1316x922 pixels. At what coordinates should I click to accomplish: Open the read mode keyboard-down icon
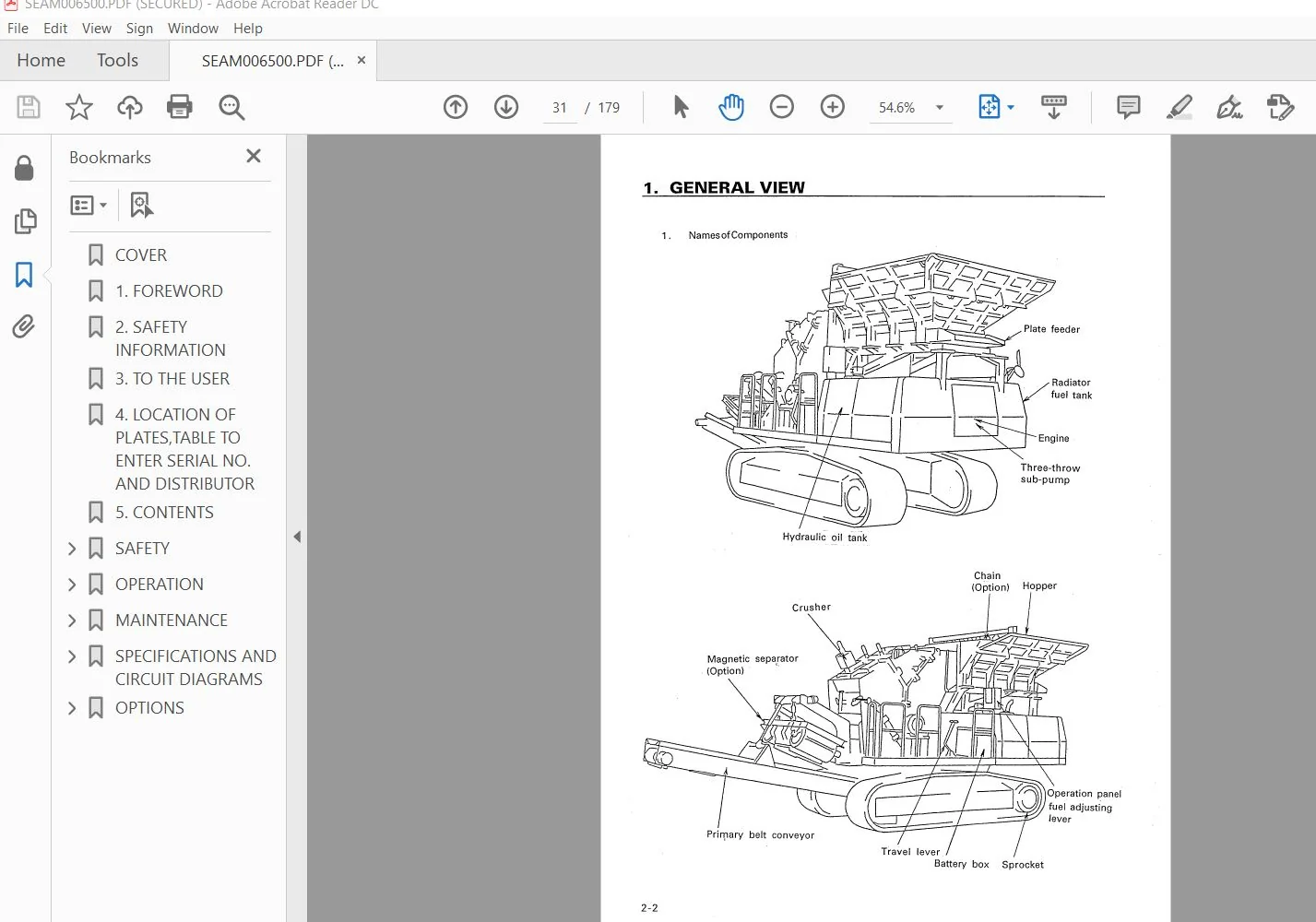1053,108
